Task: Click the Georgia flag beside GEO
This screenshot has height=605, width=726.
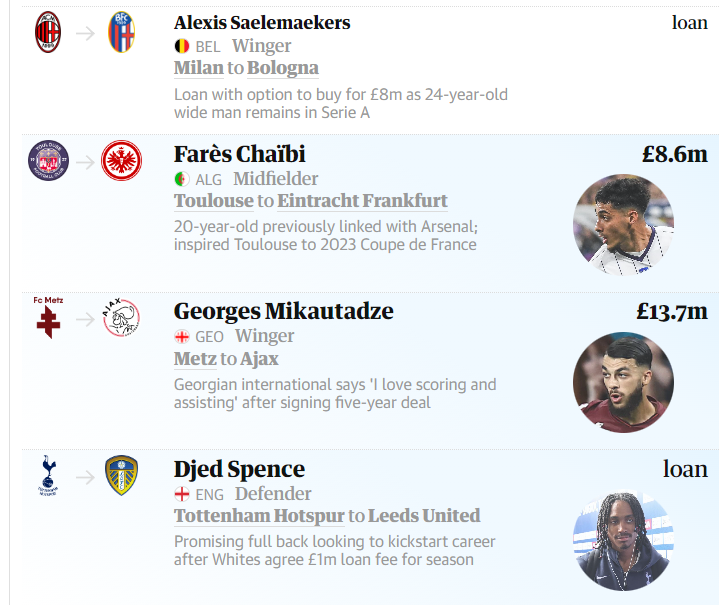Action: [x=182, y=337]
